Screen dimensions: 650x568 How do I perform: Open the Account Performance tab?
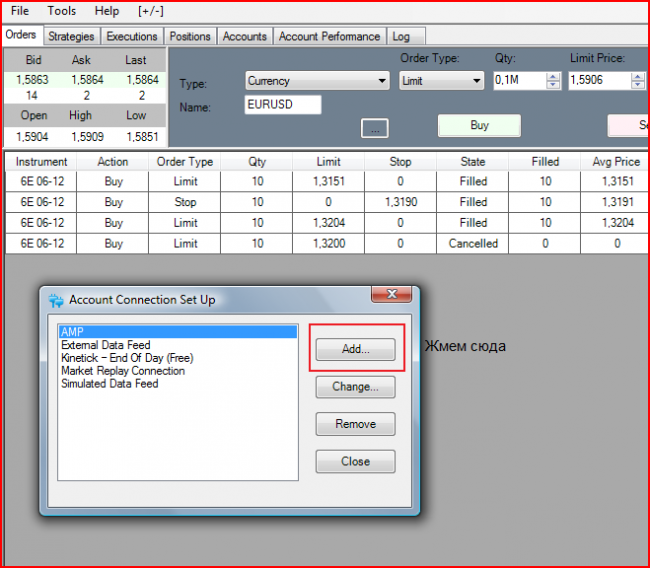click(329, 37)
